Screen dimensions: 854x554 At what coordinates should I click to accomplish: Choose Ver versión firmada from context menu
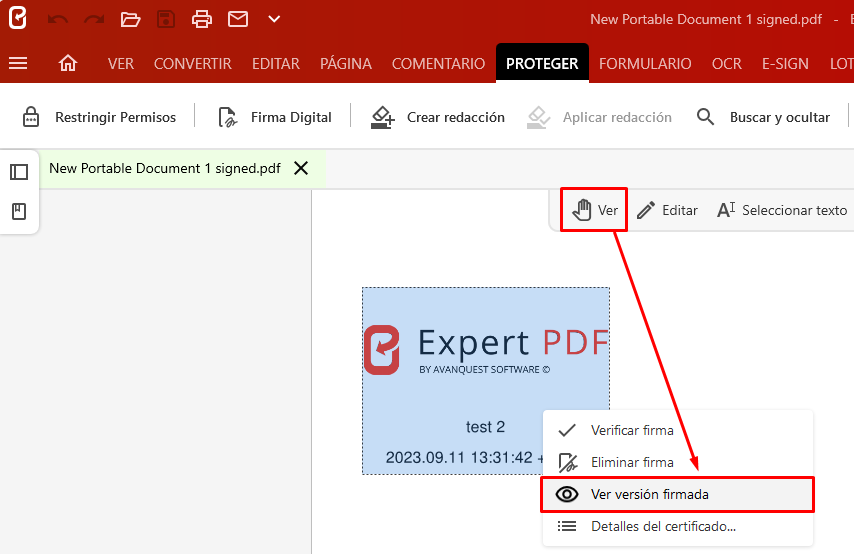click(678, 495)
